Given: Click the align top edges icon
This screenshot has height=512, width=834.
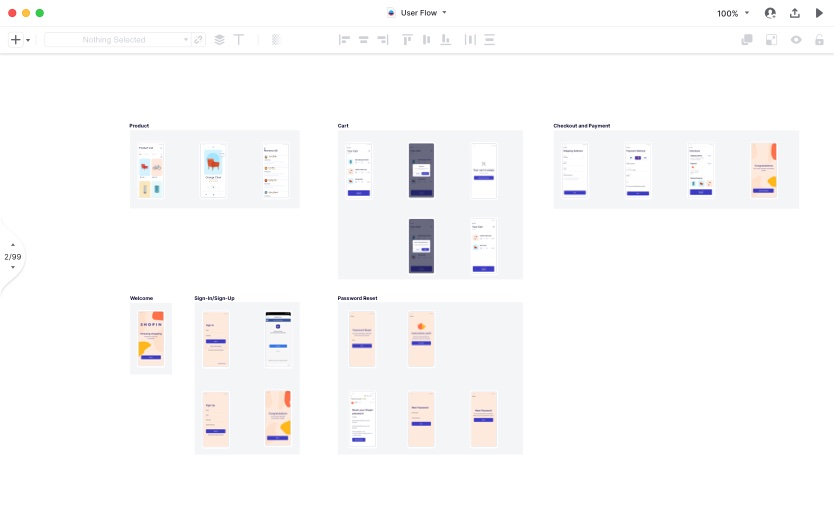Looking at the screenshot, I should 407,40.
